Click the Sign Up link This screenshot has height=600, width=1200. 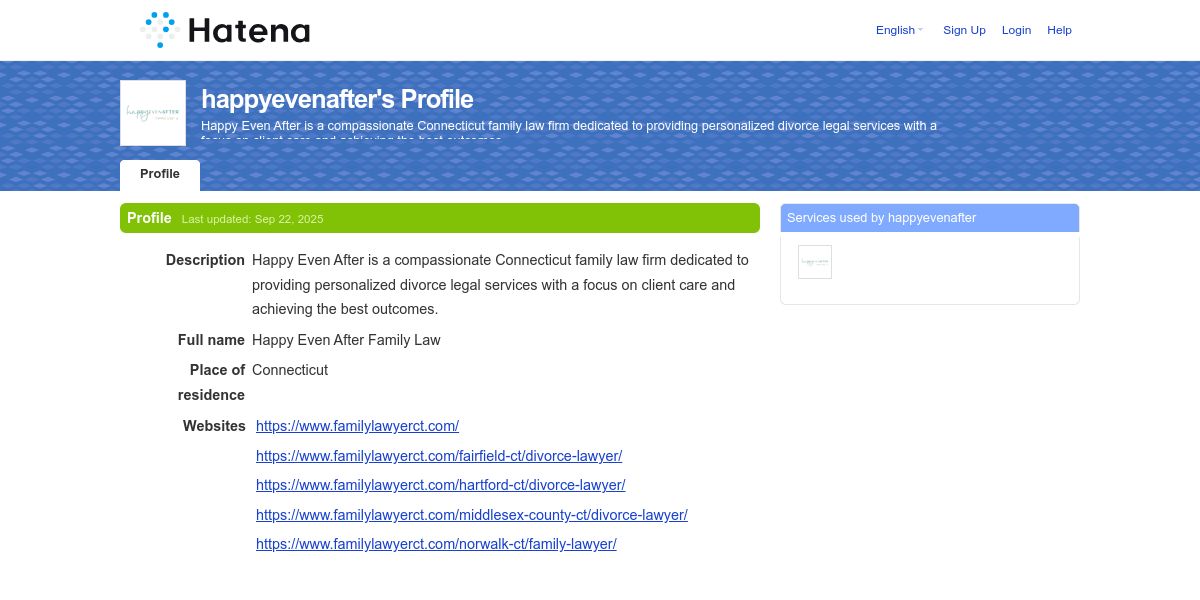(x=964, y=30)
